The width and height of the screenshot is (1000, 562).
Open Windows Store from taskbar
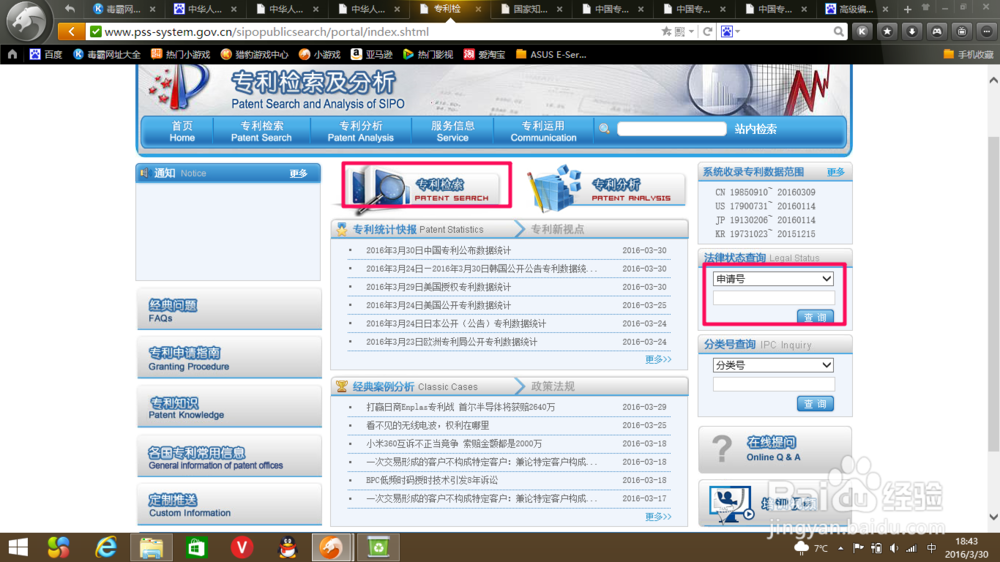[x=196, y=547]
